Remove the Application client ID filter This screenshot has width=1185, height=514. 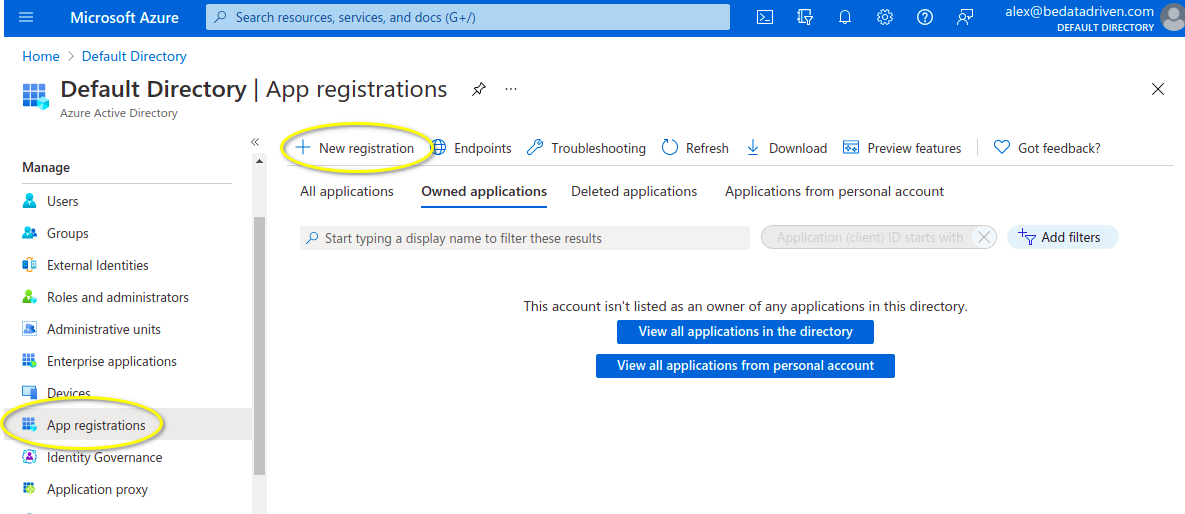coord(983,237)
